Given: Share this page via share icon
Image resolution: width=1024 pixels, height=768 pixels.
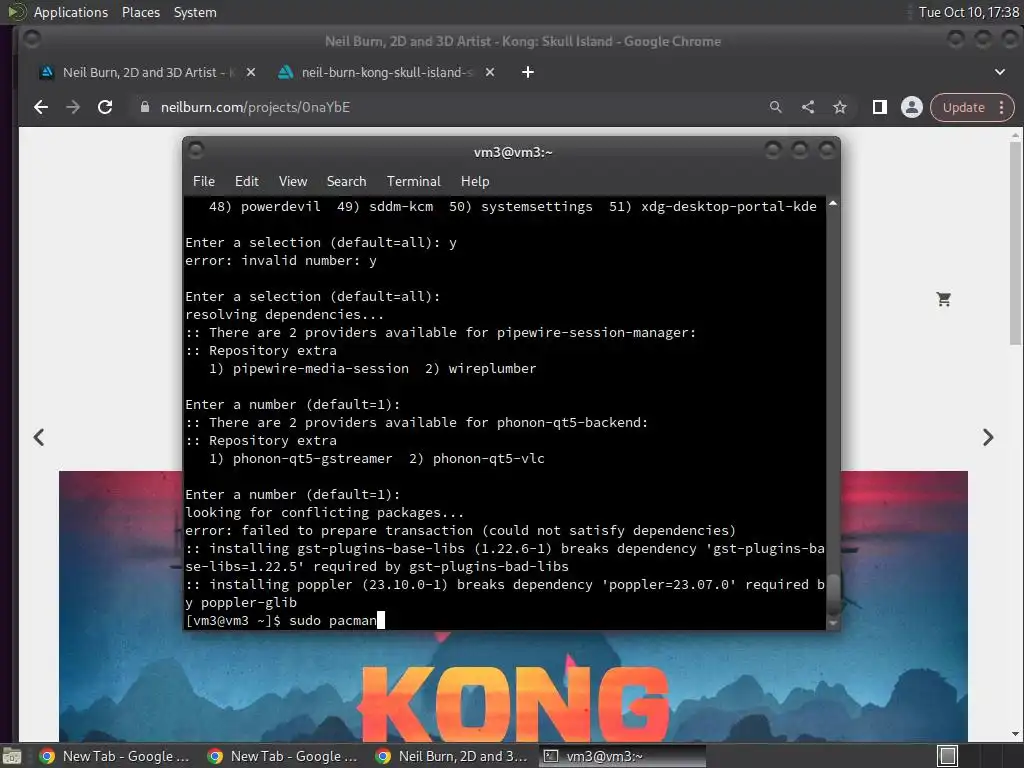Looking at the screenshot, I should [808, 107].
